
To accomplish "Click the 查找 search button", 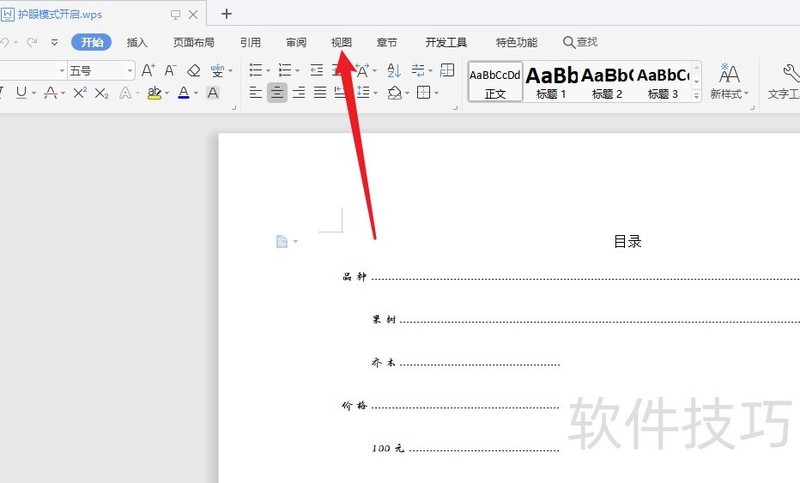I will click(x=580, y=42).
